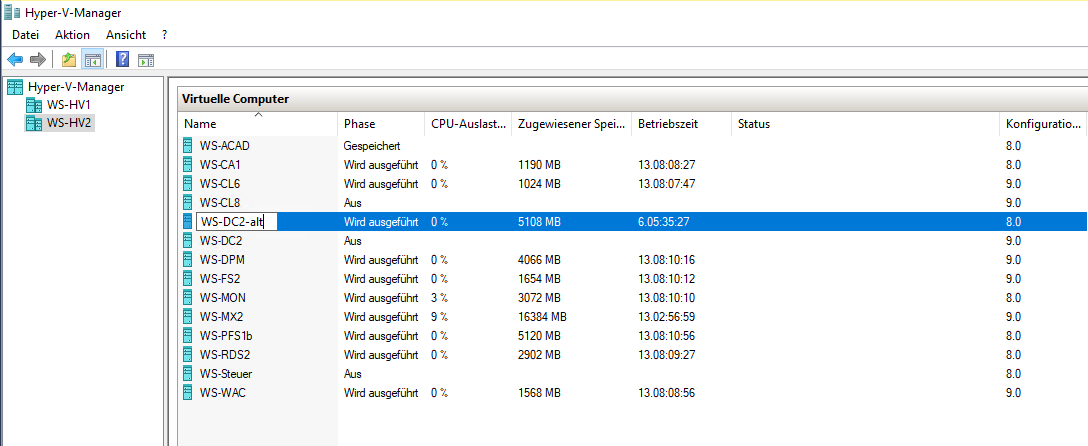Sort by the Phase column header

(380, 124)
